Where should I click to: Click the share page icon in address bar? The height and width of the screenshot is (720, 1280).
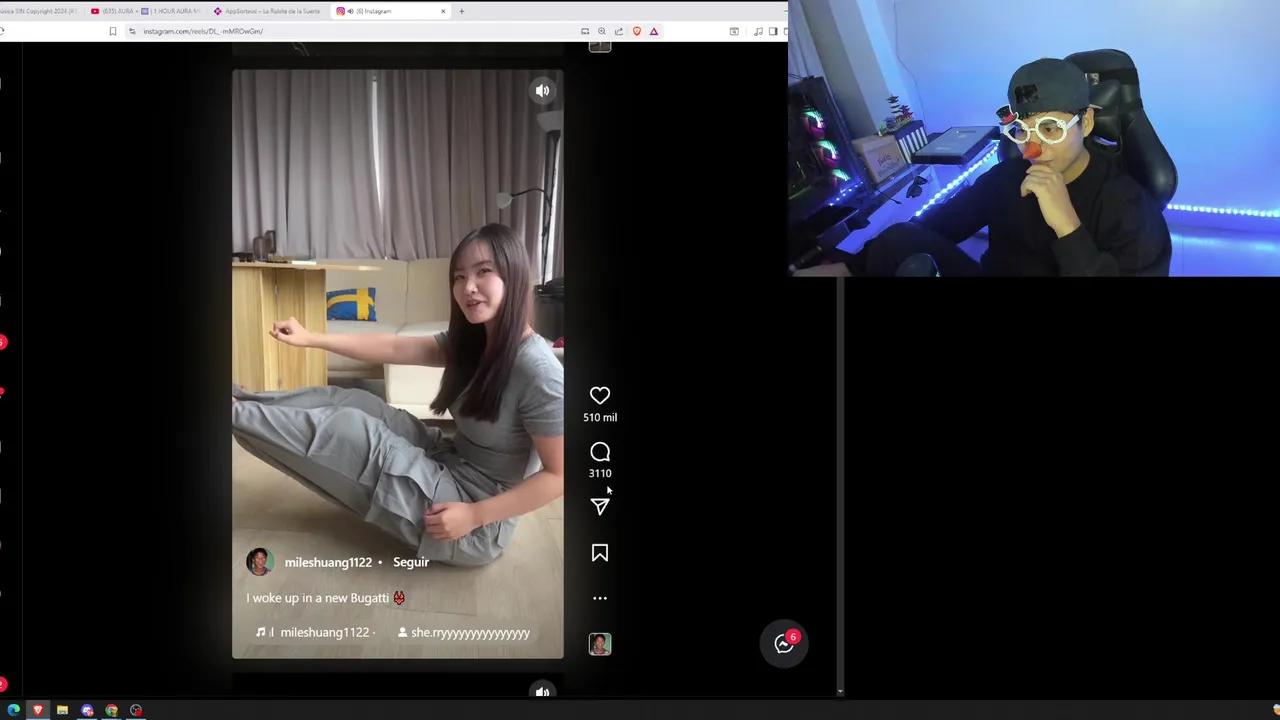[x=619, y=31]
